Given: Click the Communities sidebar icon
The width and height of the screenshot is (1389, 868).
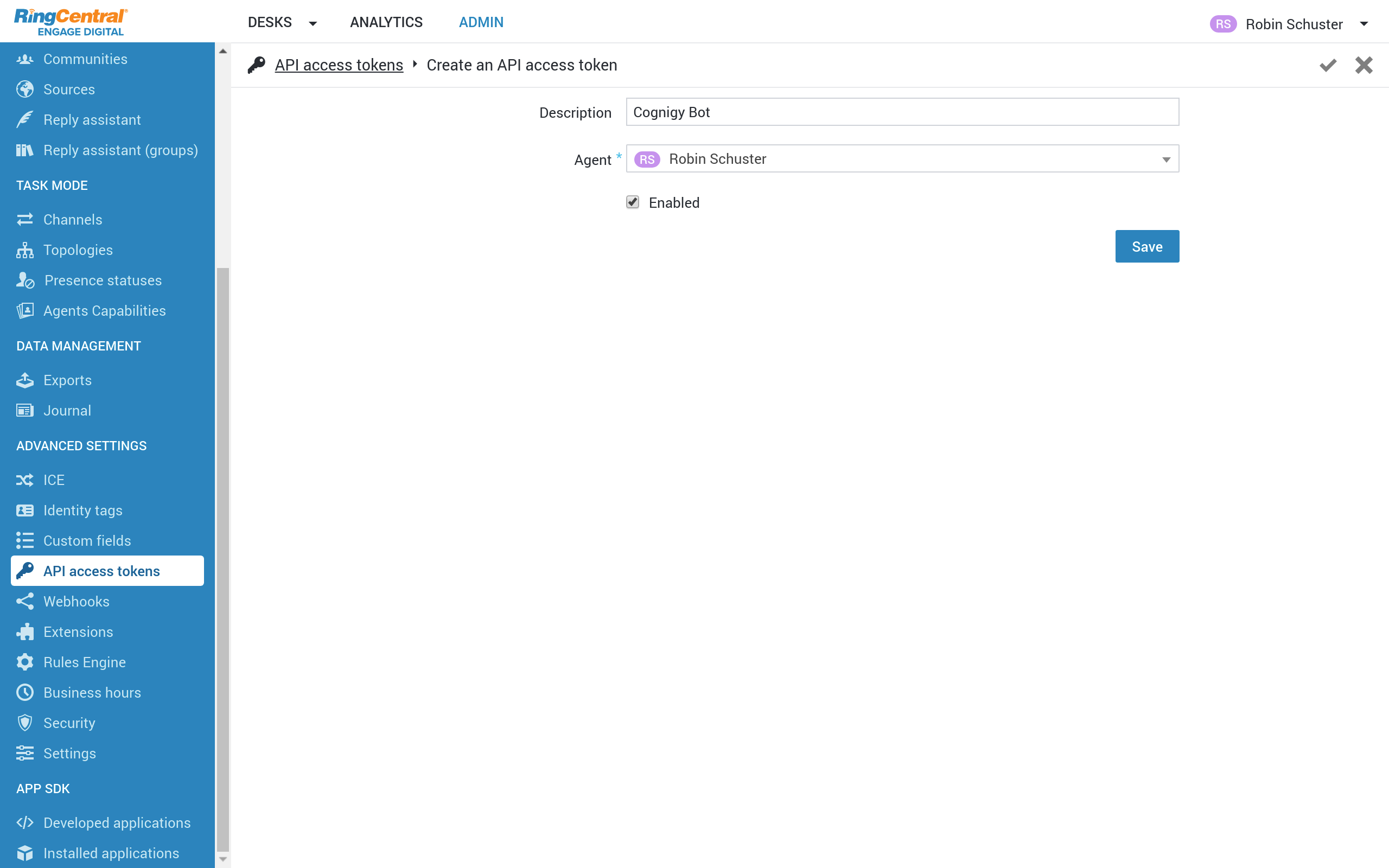Looking at the screenshot, I should click(24, 59).
